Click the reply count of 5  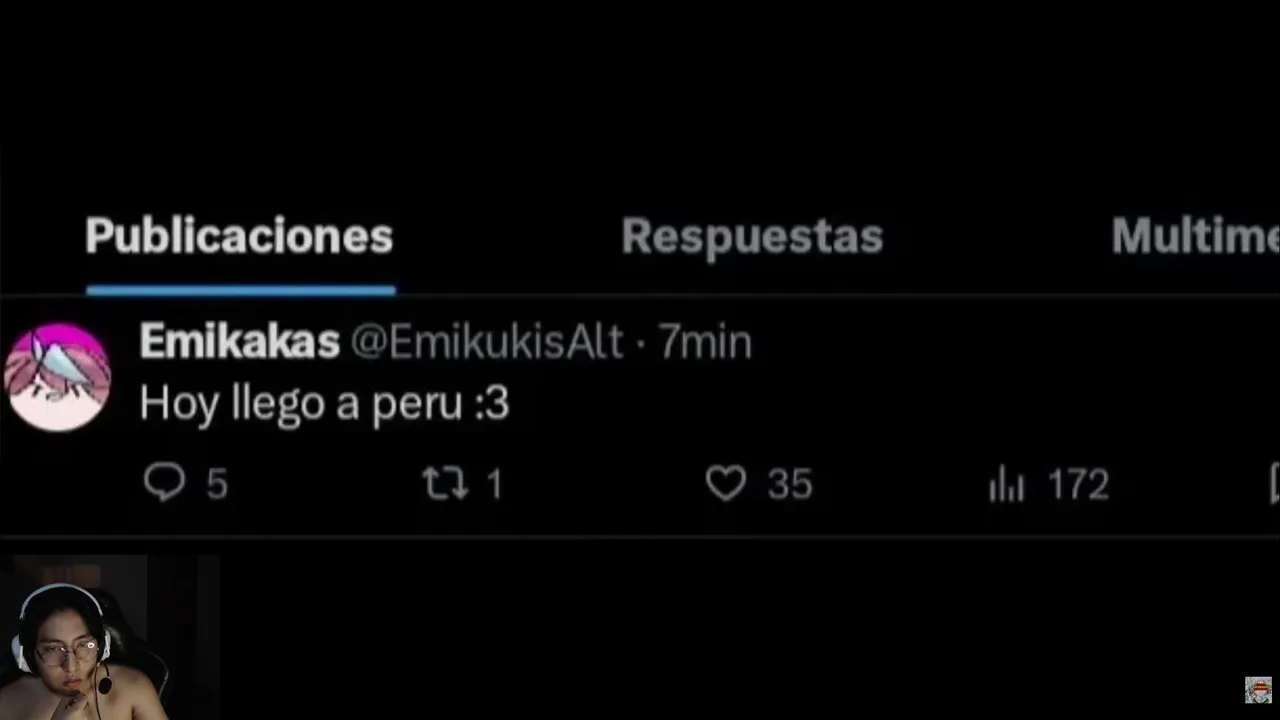click(x=217, y=485)
